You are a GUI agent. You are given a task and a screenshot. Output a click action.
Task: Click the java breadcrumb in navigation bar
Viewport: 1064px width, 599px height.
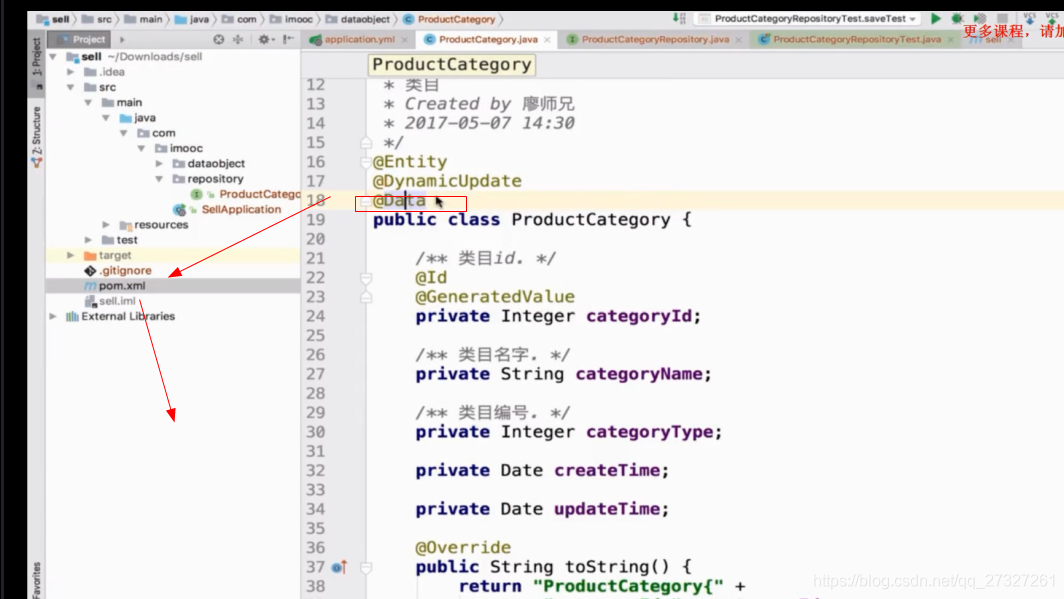(192, 20)
